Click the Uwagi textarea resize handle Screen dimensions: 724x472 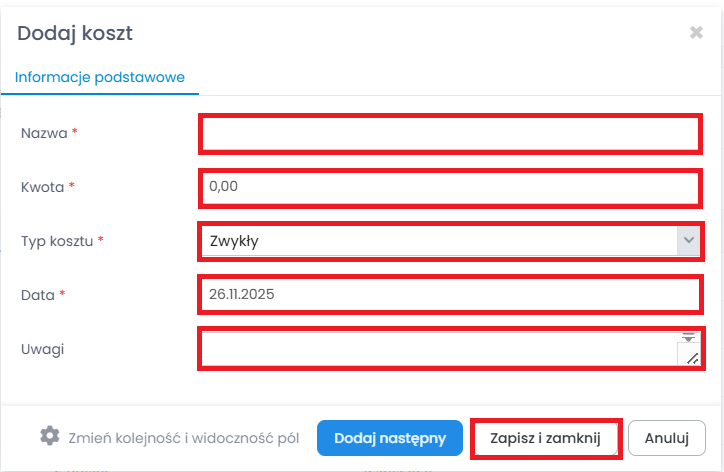691,357
